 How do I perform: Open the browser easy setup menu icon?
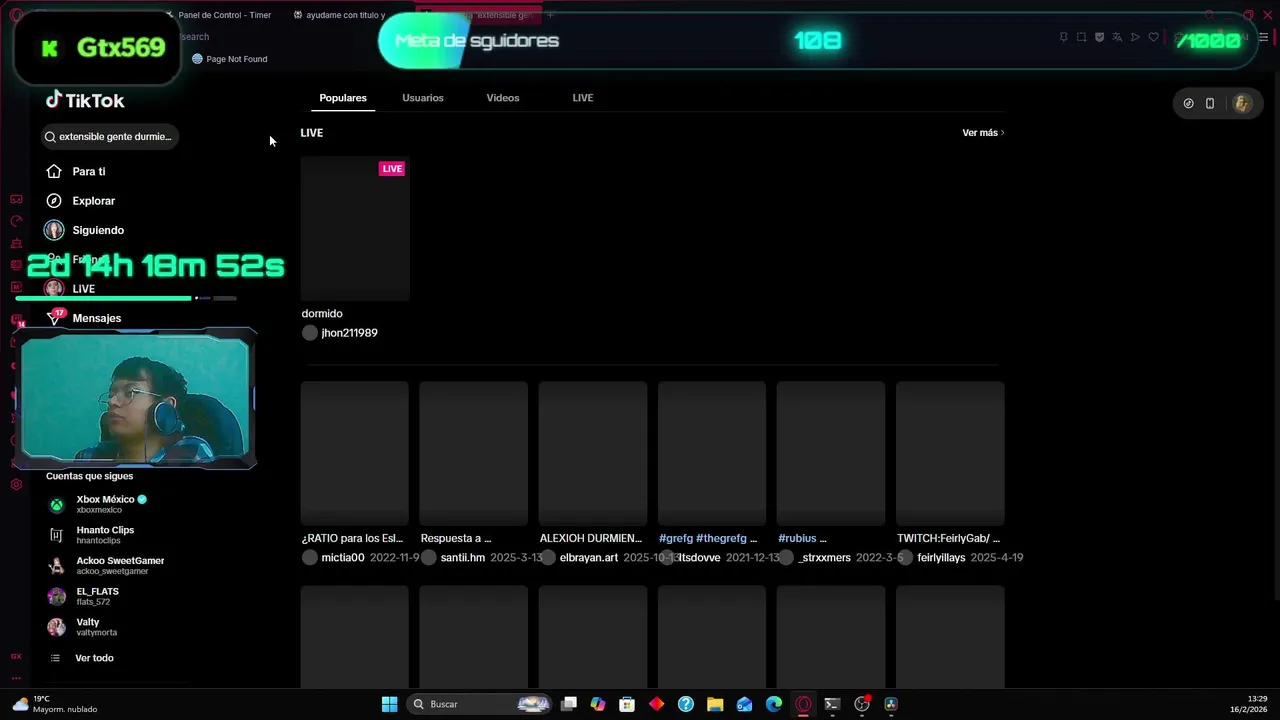tap(1263, 37)
